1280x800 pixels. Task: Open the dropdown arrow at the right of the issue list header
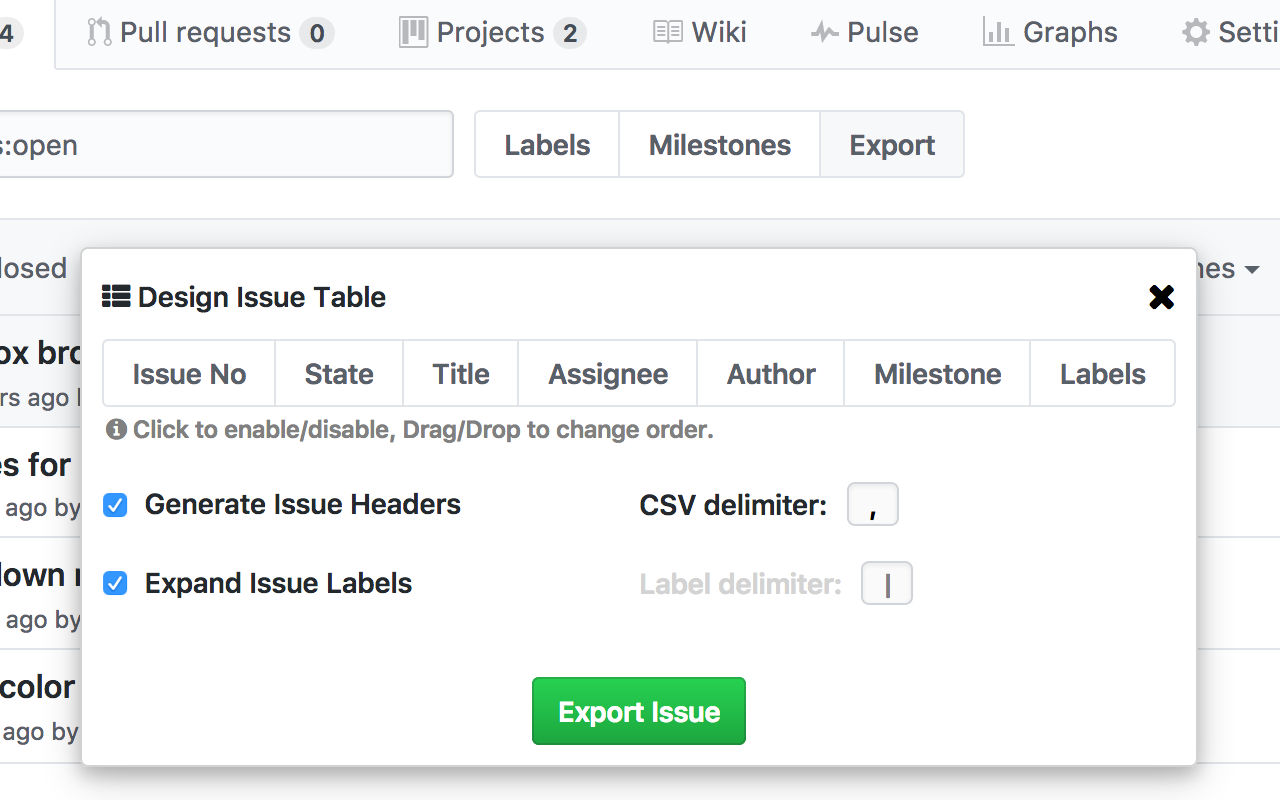[x=1252, y=270]
